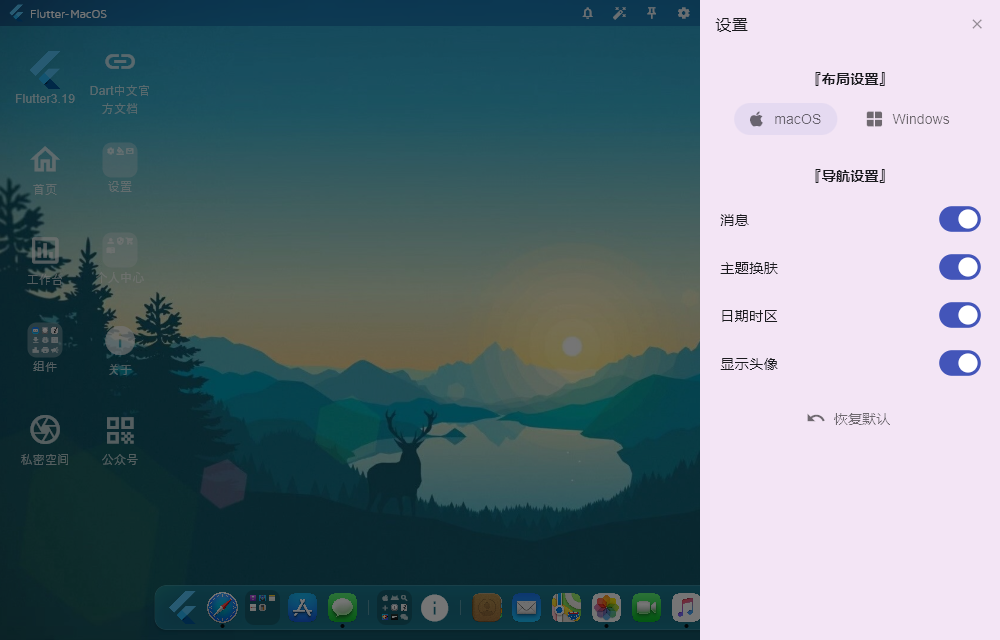The height and width of the screenshot is (640, 1000).
Task: Open the notifications bell icon
Action: click(588, 13)
